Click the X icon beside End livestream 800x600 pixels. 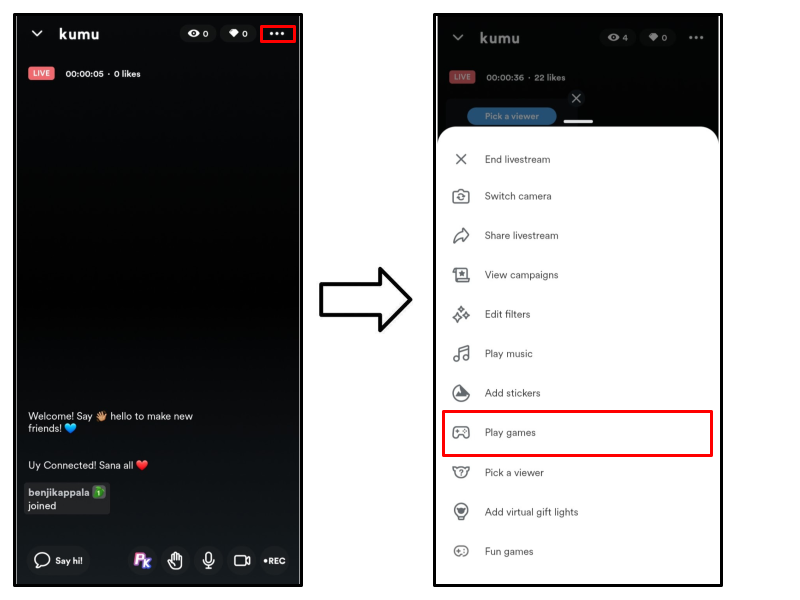pos(461,159)
